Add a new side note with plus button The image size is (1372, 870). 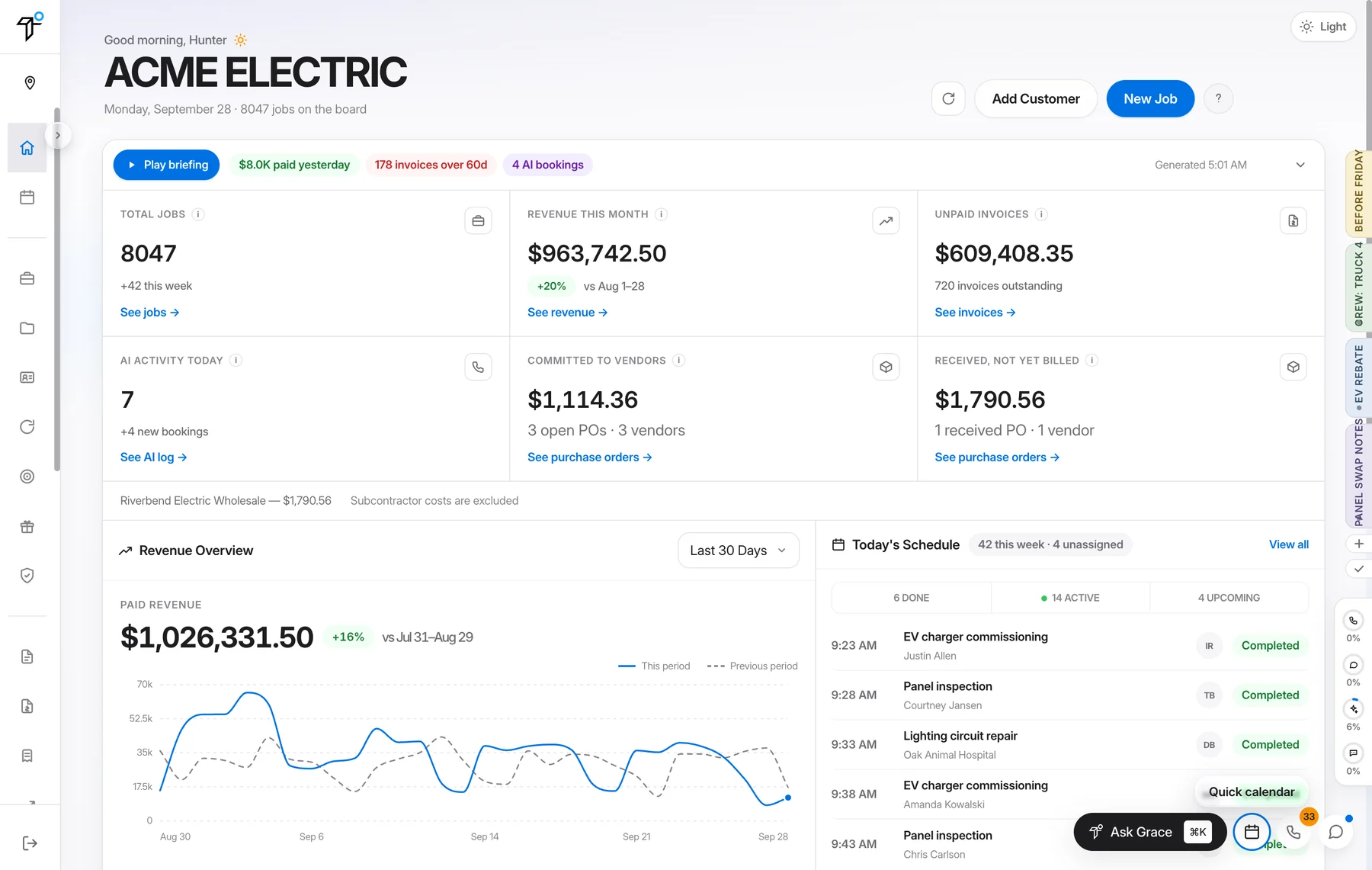click(1358, 544)
